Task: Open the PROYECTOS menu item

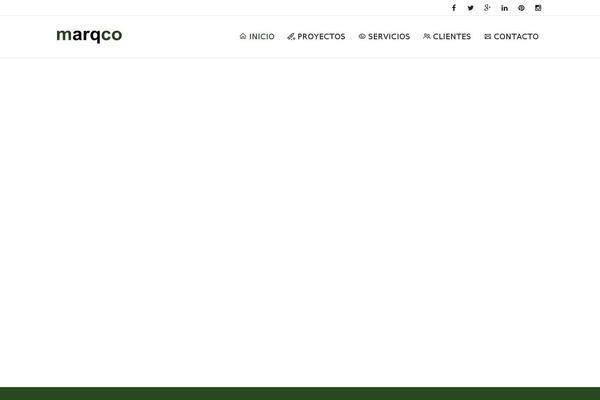Action: point(316,36)
